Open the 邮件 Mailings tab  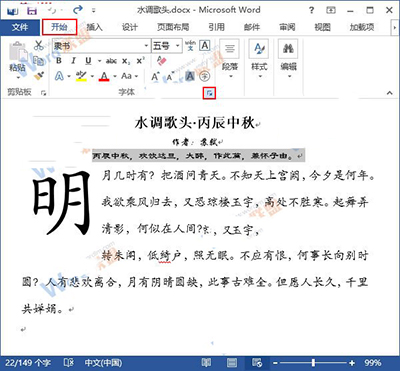(x=252, y=27)
